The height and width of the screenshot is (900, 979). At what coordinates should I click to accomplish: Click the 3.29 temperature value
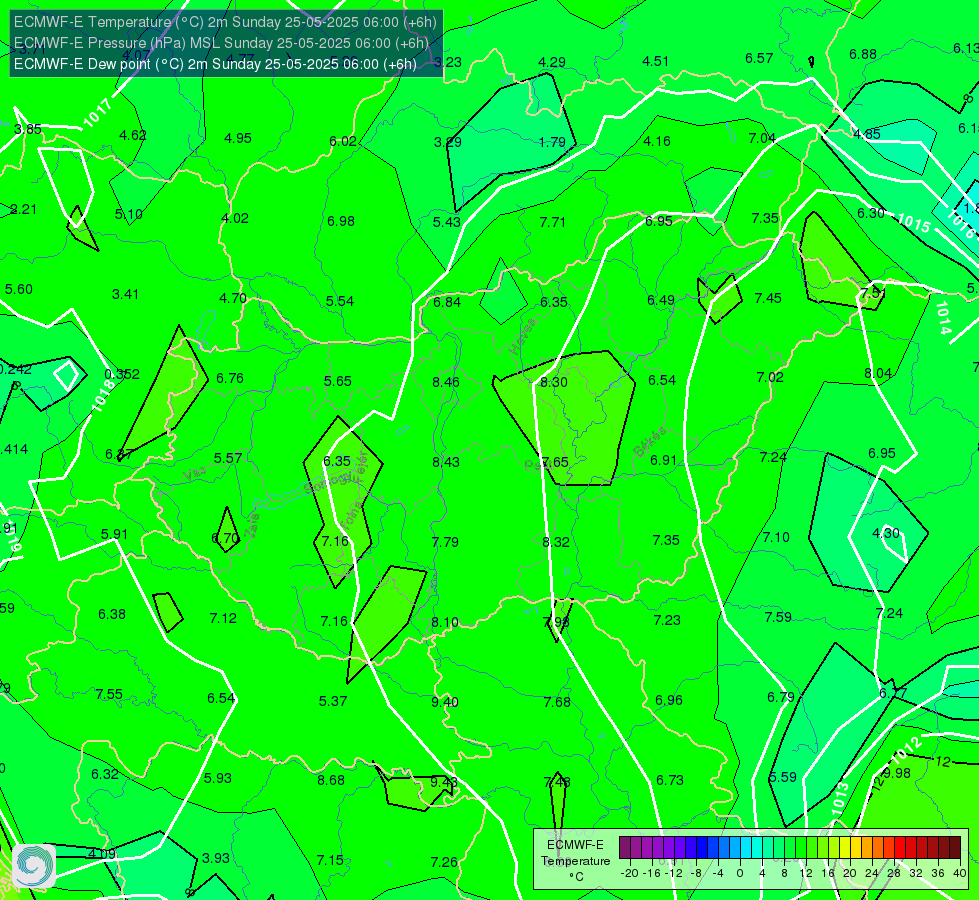click(x=448, y=142)
